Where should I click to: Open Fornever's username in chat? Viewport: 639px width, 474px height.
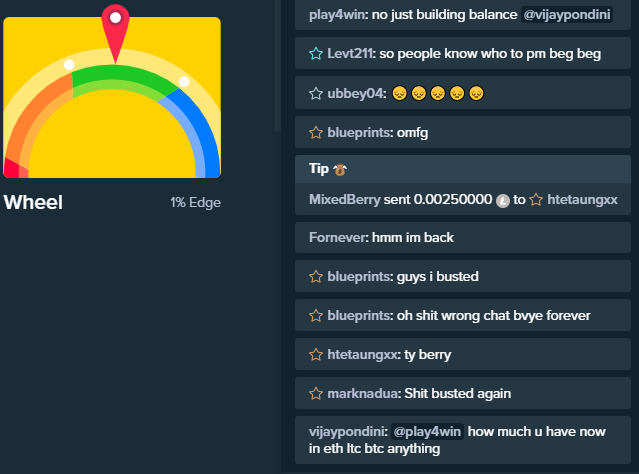pyautogui.click(x=337, y=237)
